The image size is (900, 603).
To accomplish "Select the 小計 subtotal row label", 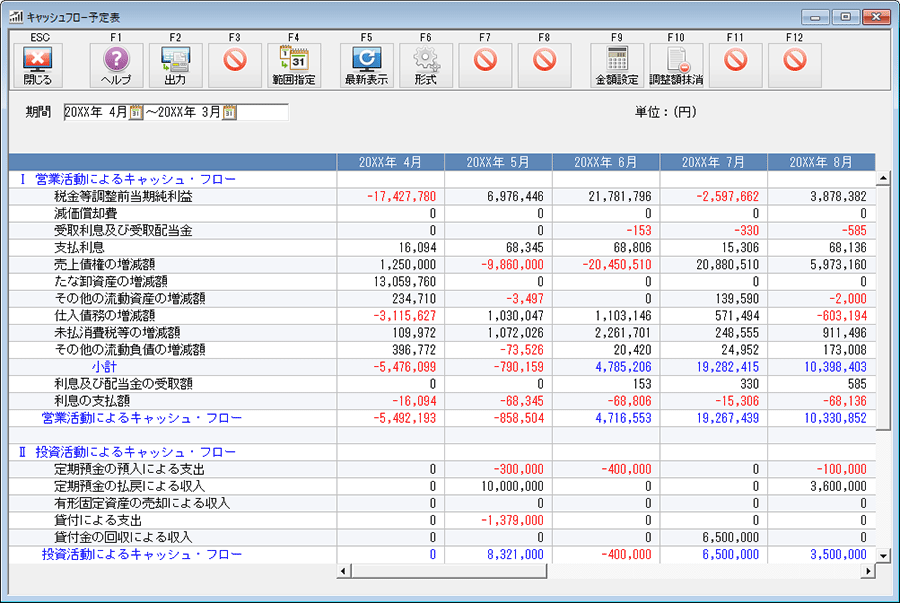I will (104, 367).
